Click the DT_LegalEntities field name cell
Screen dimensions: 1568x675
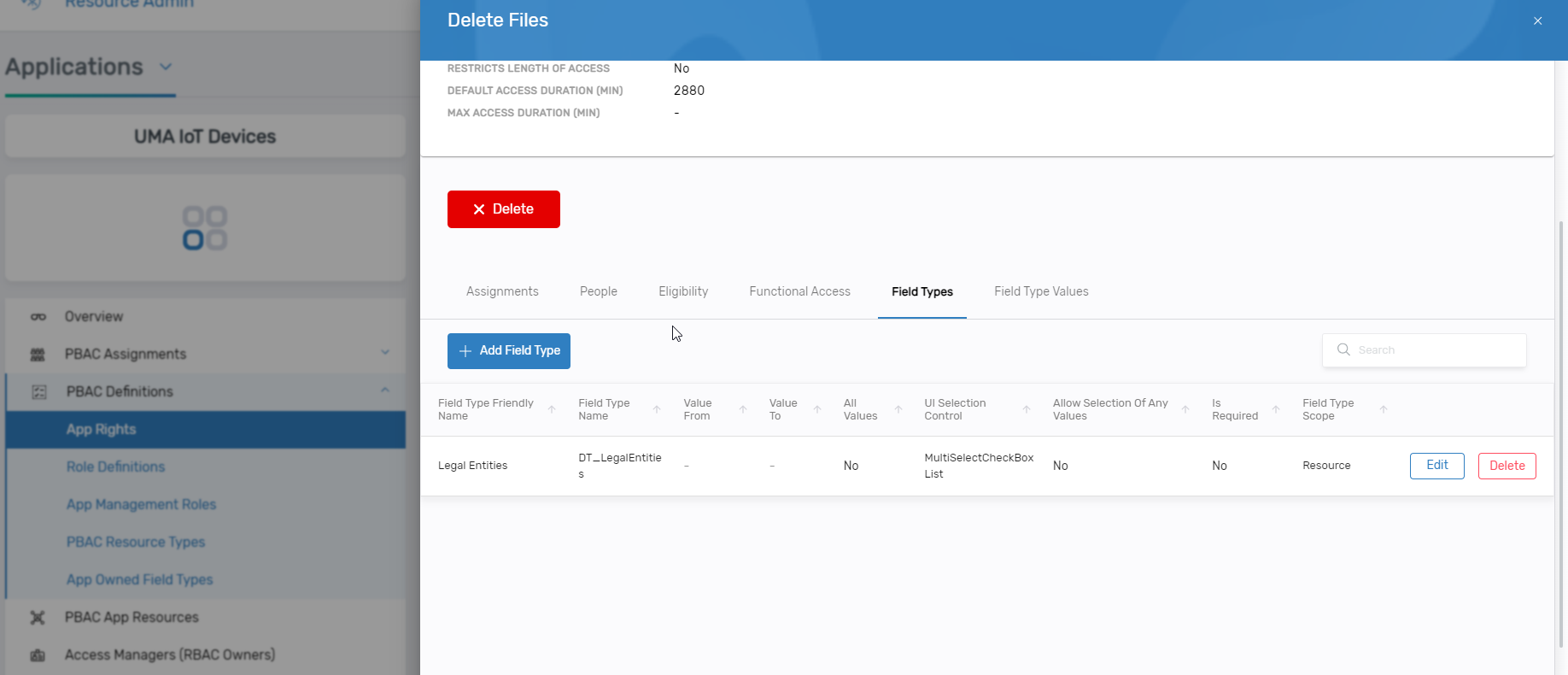pos(620,466)
